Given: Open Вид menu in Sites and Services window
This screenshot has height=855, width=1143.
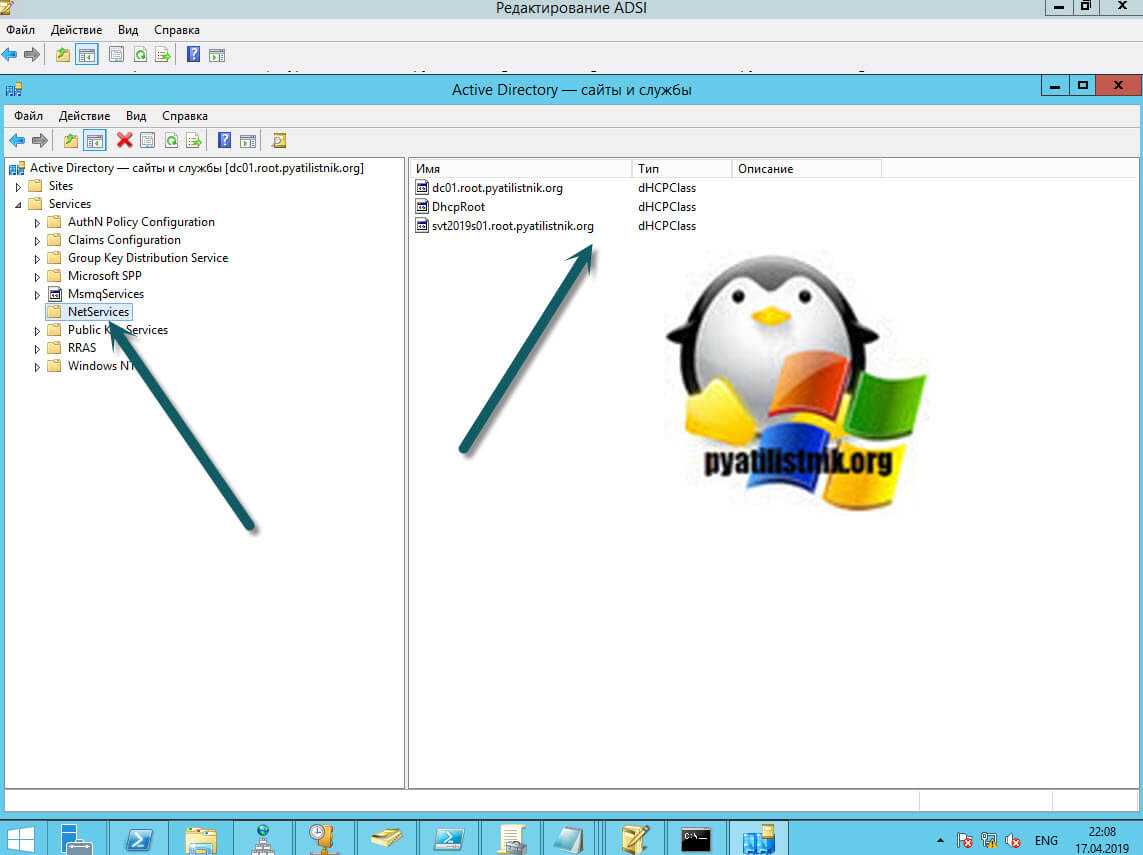Looking at the screenshot, I should point(136,116).
